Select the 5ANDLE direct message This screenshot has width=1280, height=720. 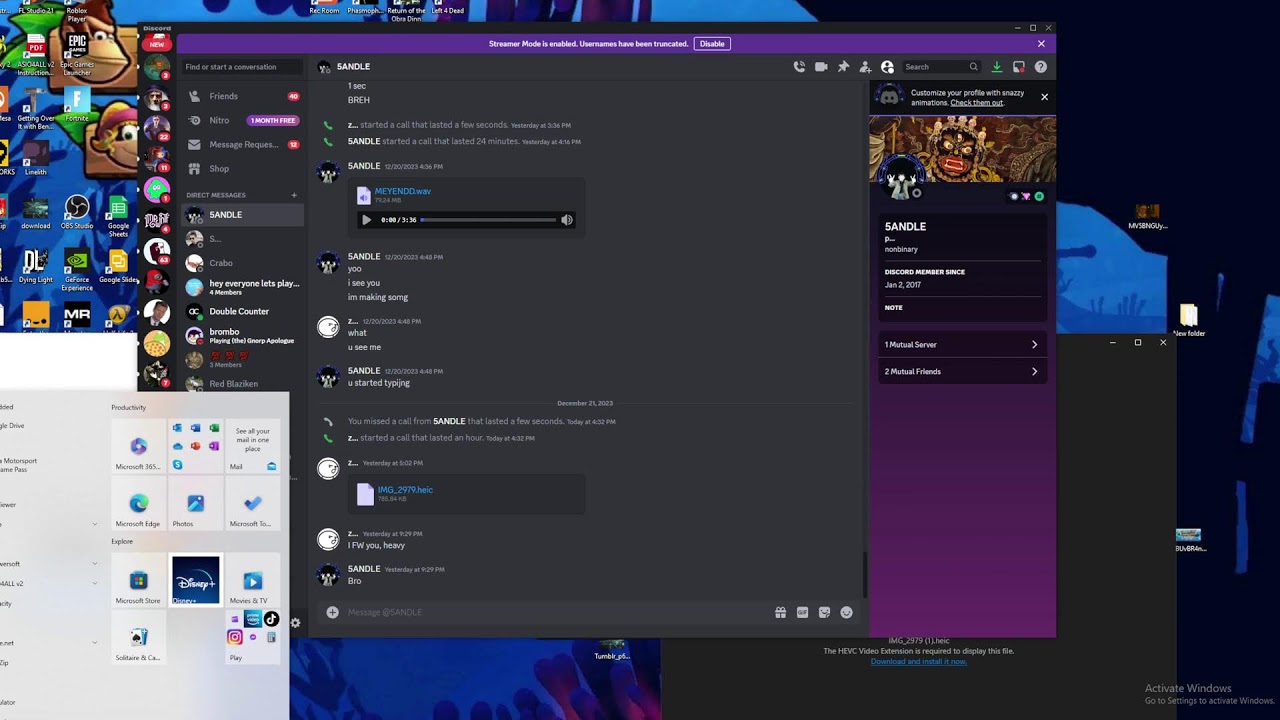(x=242, y=215)
